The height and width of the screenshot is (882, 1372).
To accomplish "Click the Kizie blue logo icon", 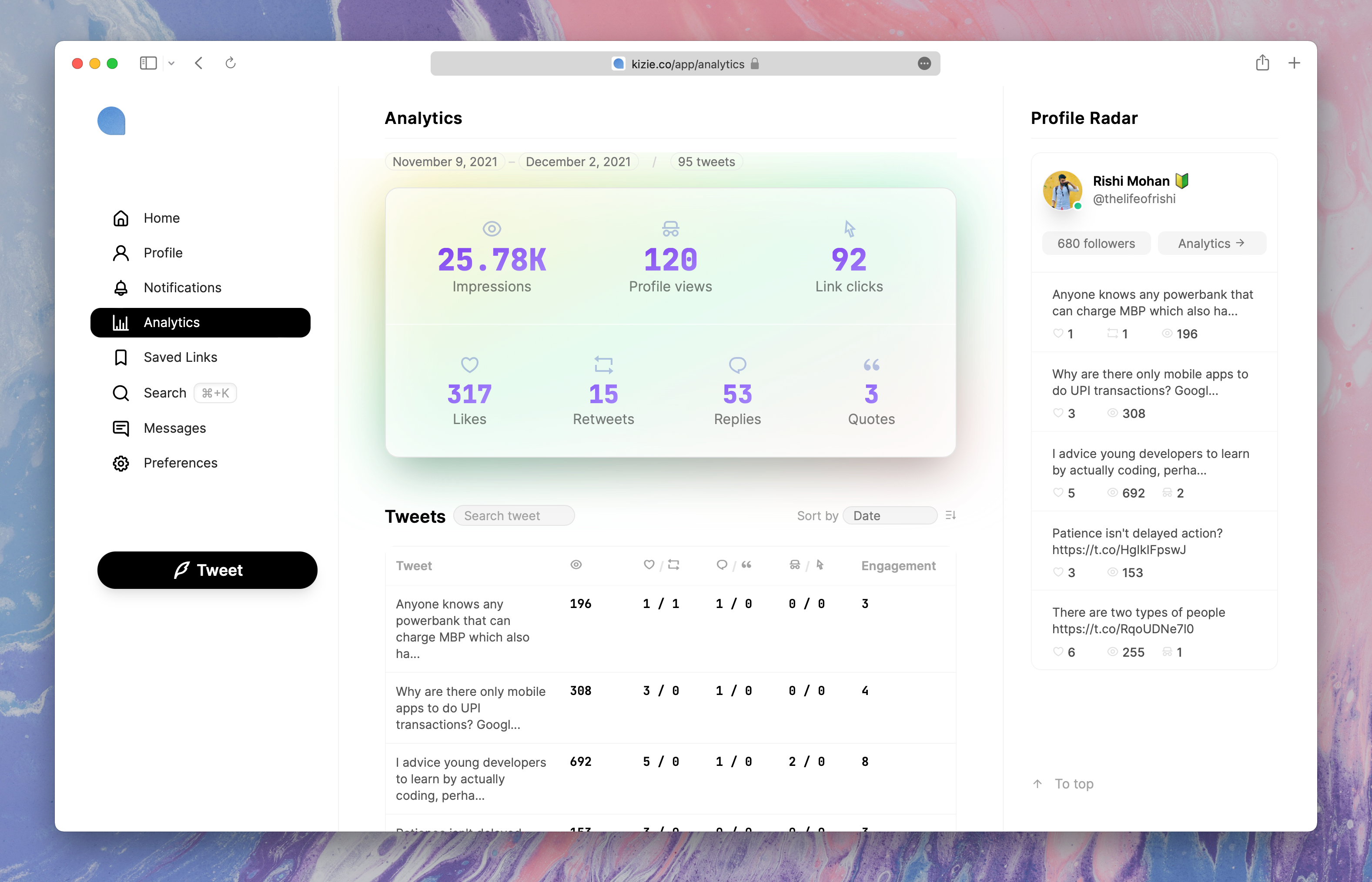I will pyautogui.click(x=111, y=121).
